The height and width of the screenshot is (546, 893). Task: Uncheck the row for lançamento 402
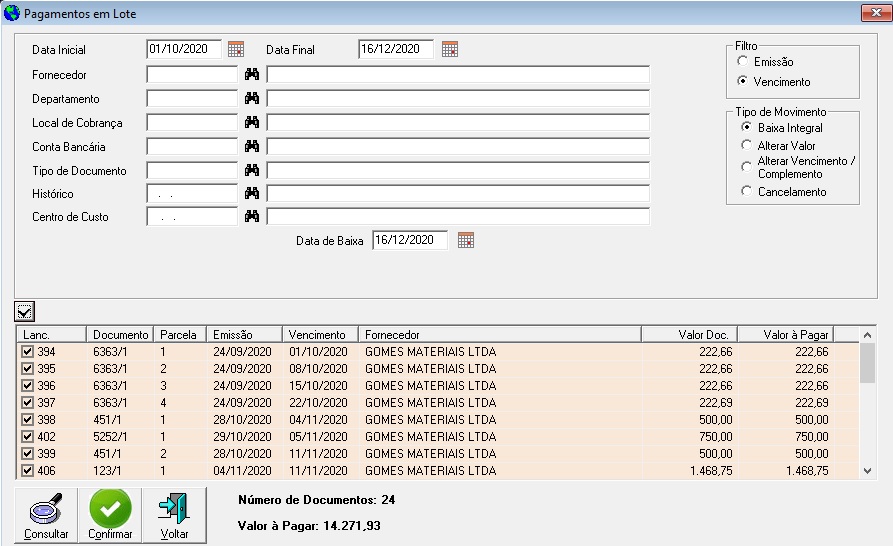pos(28,437)
